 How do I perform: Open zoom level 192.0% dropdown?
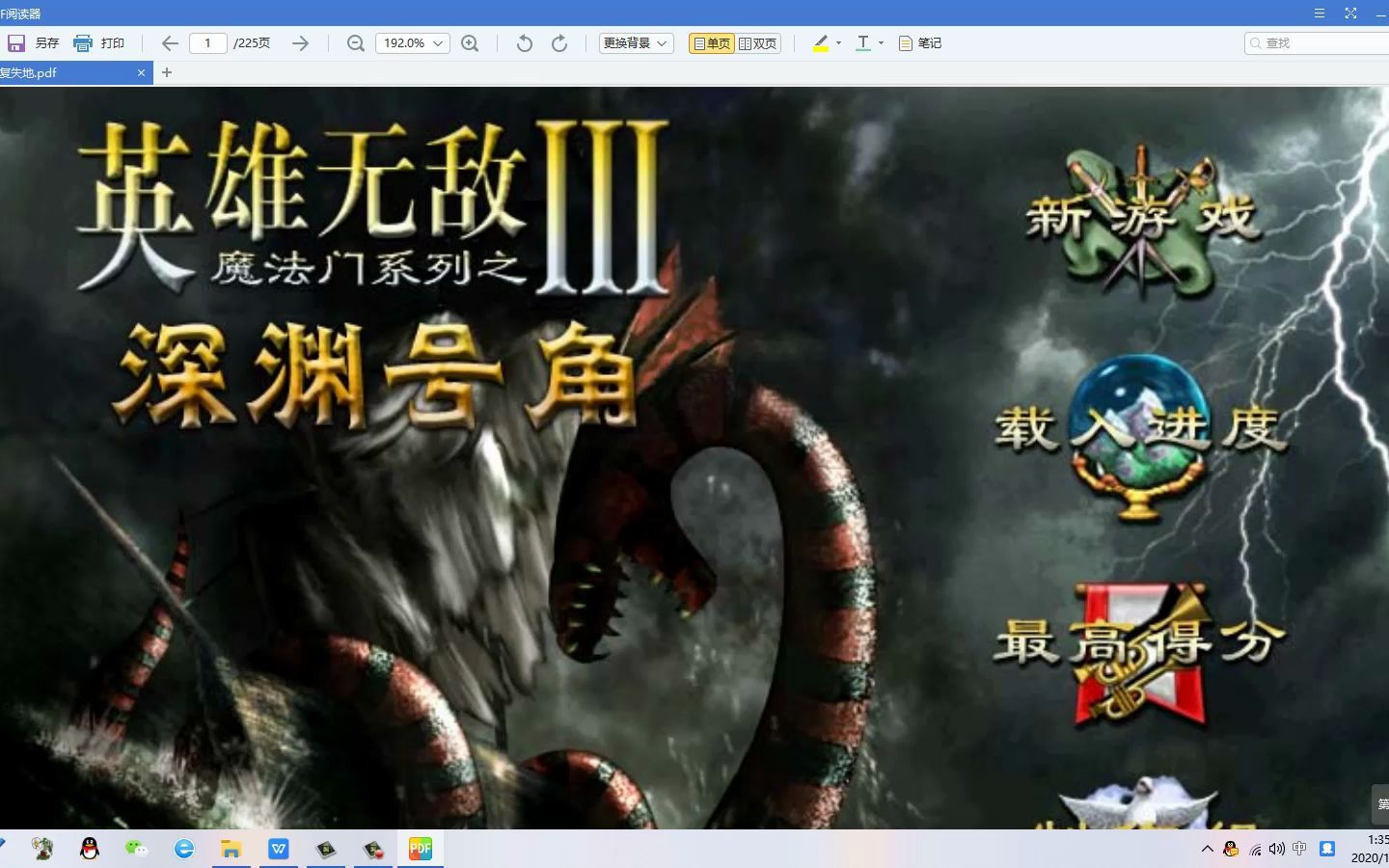(412, 43)
